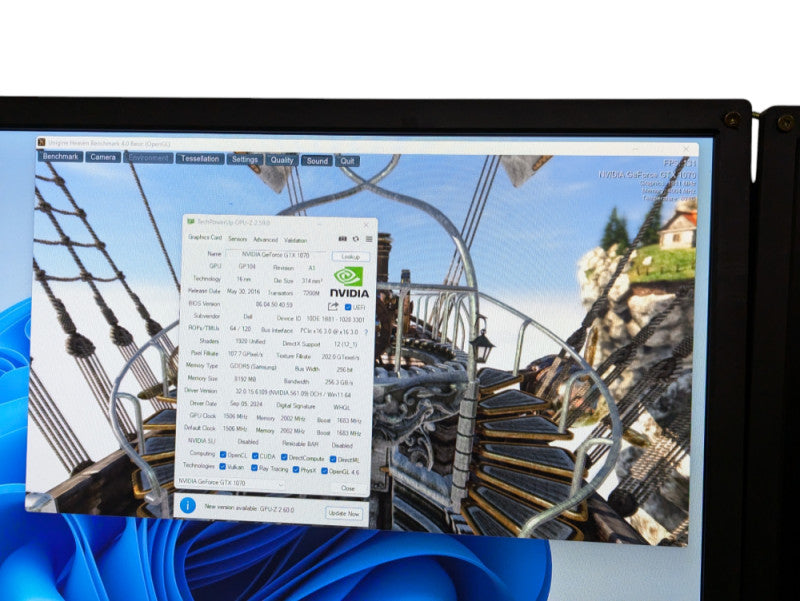Toggle the UEFI checkbox
The width and height of the screenshot is (800, 601).
(x=348, y=307)
